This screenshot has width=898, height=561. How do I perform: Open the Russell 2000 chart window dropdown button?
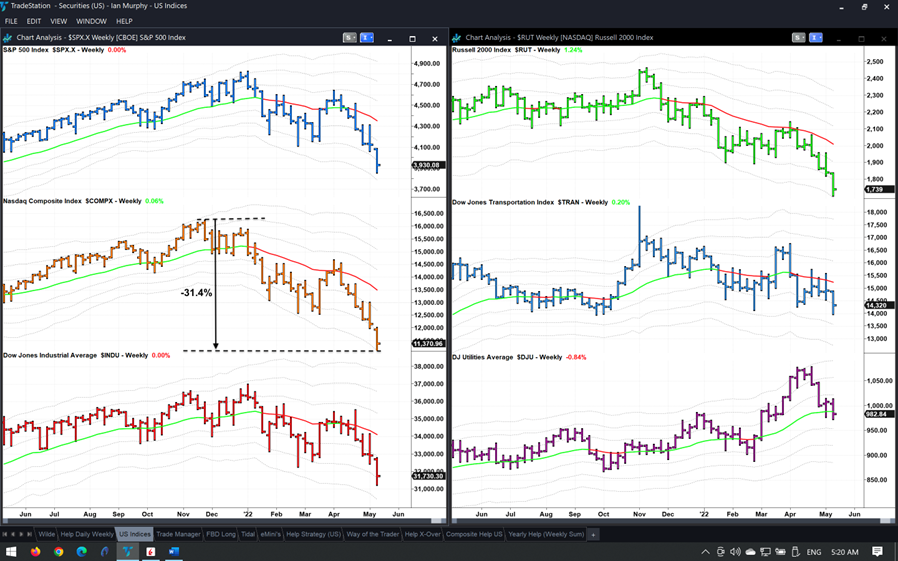(x=798, y=38)
